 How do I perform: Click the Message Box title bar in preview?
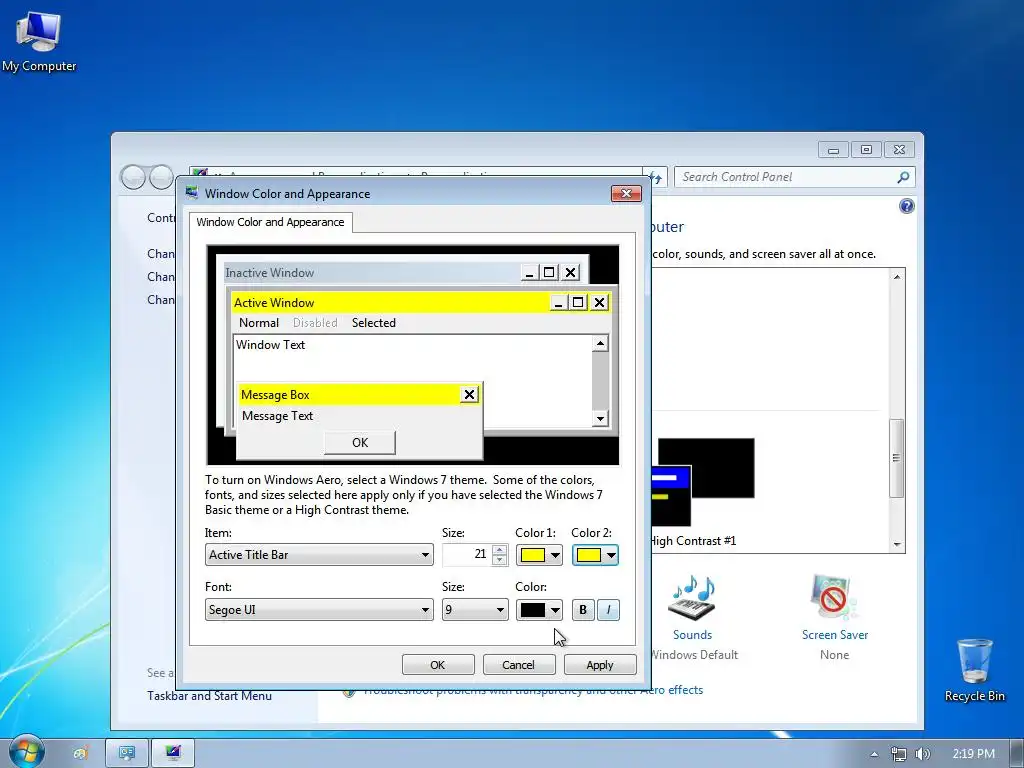(359, 394)
